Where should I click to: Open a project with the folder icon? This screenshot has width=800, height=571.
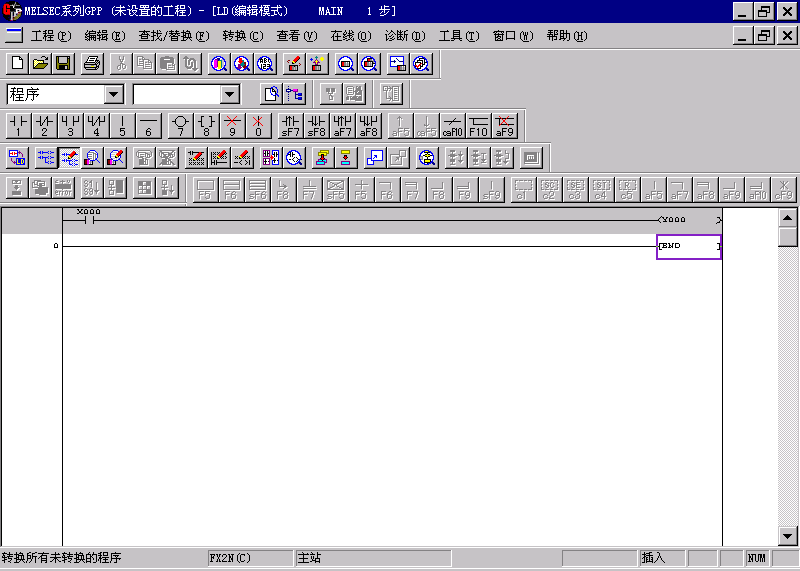40,64
